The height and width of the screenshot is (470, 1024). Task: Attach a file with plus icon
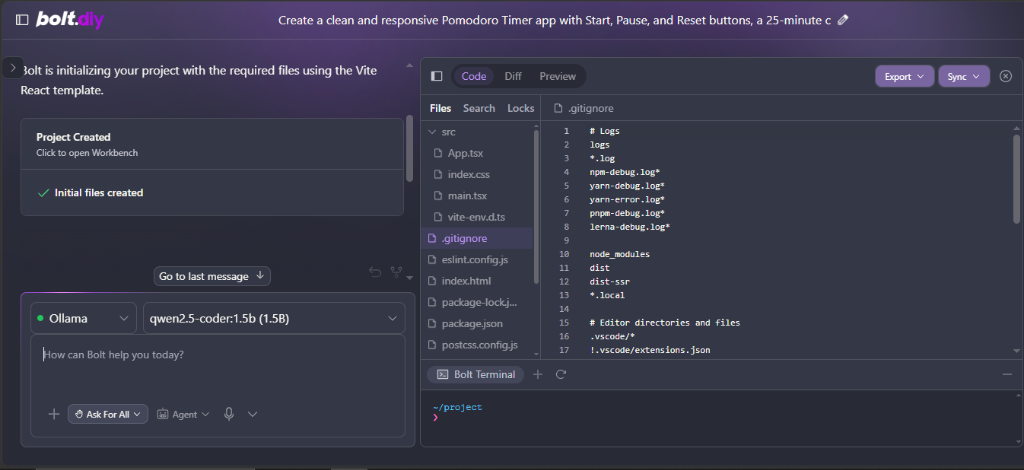pyautogui.click(x=54, y=414)
